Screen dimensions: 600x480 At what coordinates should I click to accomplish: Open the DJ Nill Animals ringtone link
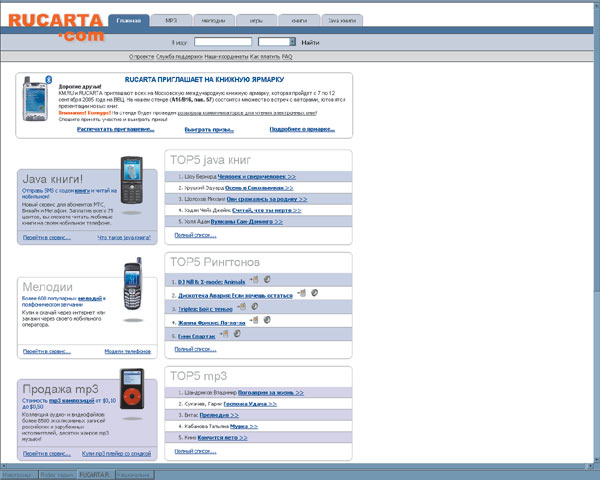pos(211,282)
